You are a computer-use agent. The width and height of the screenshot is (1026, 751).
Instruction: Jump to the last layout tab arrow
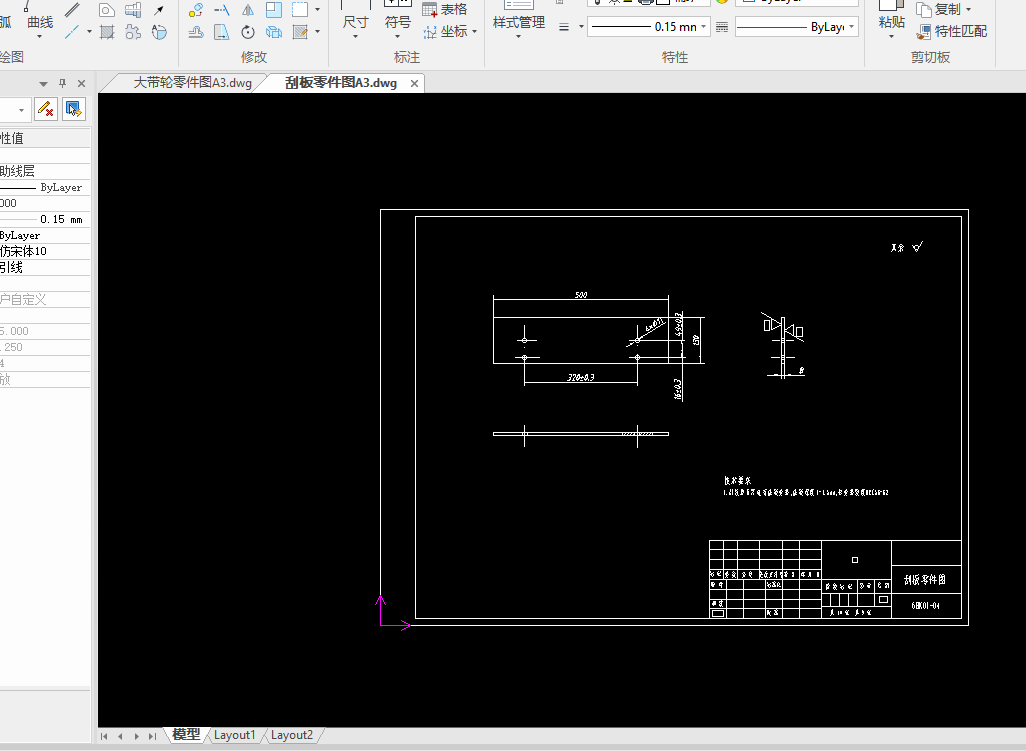point(152,736)
